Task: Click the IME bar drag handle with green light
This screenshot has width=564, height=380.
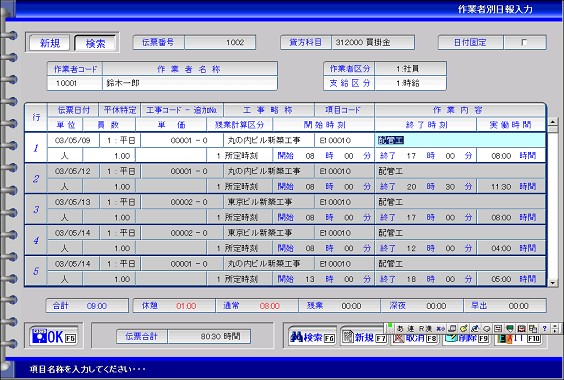Action: point(389,328)
